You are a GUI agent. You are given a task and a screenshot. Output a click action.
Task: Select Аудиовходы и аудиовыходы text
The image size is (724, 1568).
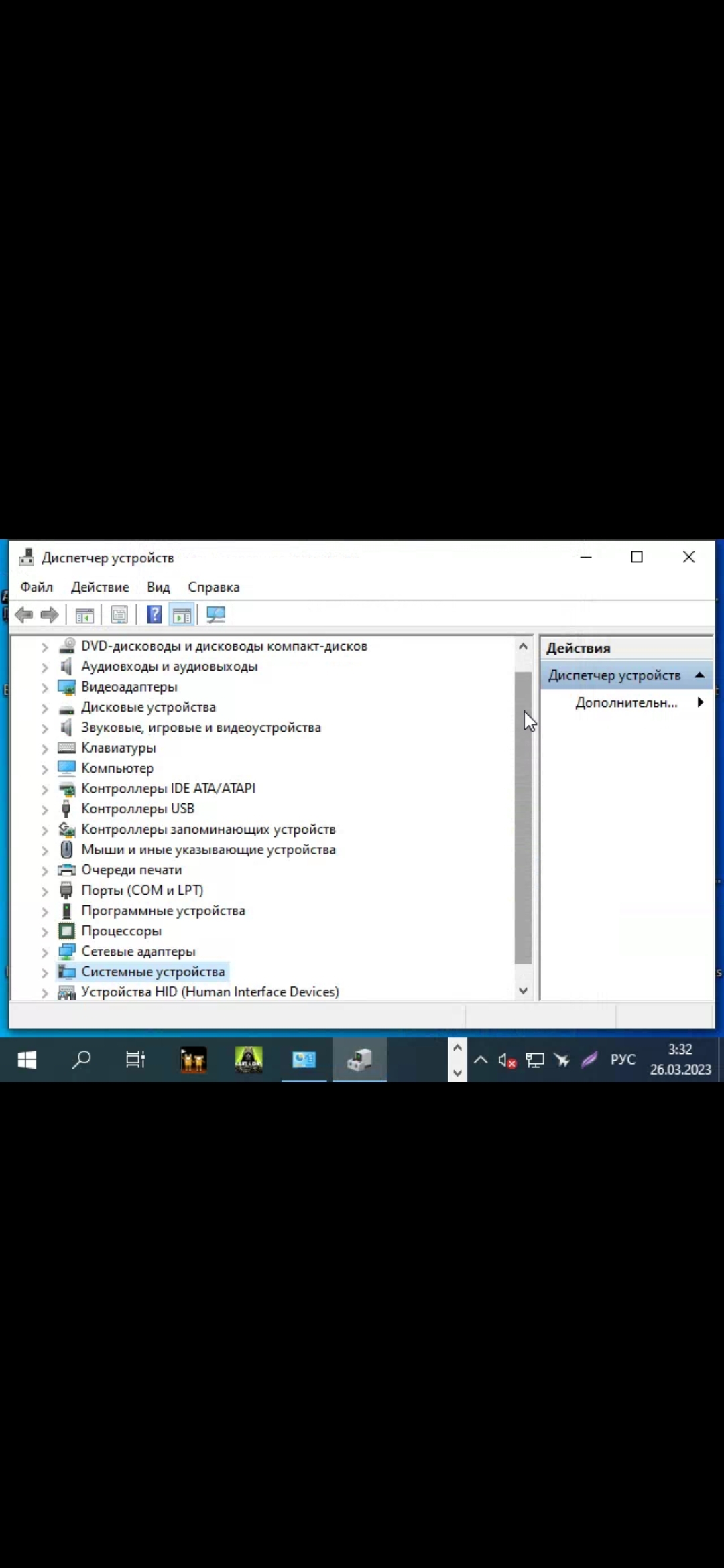[x=170, y=667]
